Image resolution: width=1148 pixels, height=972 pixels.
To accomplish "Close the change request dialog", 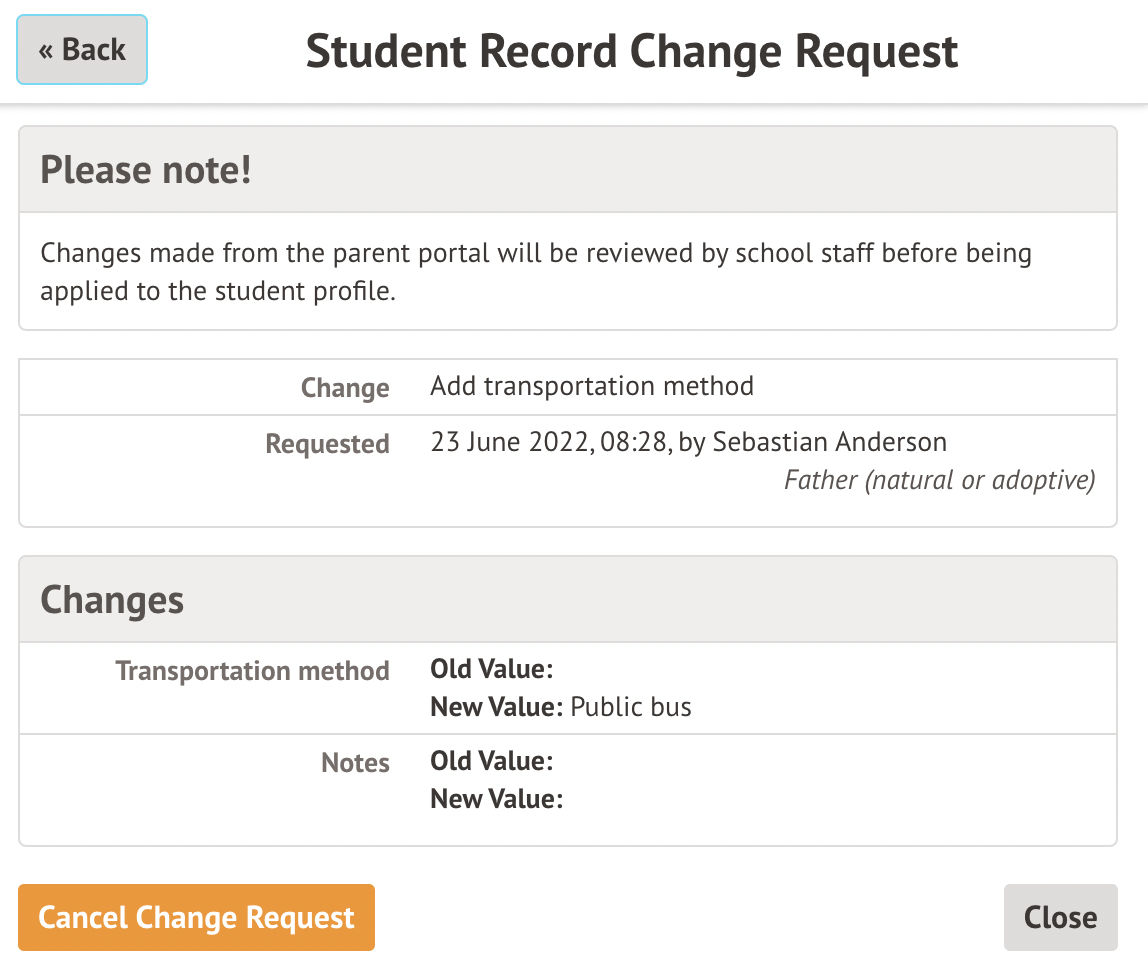I will click(x=1060, y=917).
